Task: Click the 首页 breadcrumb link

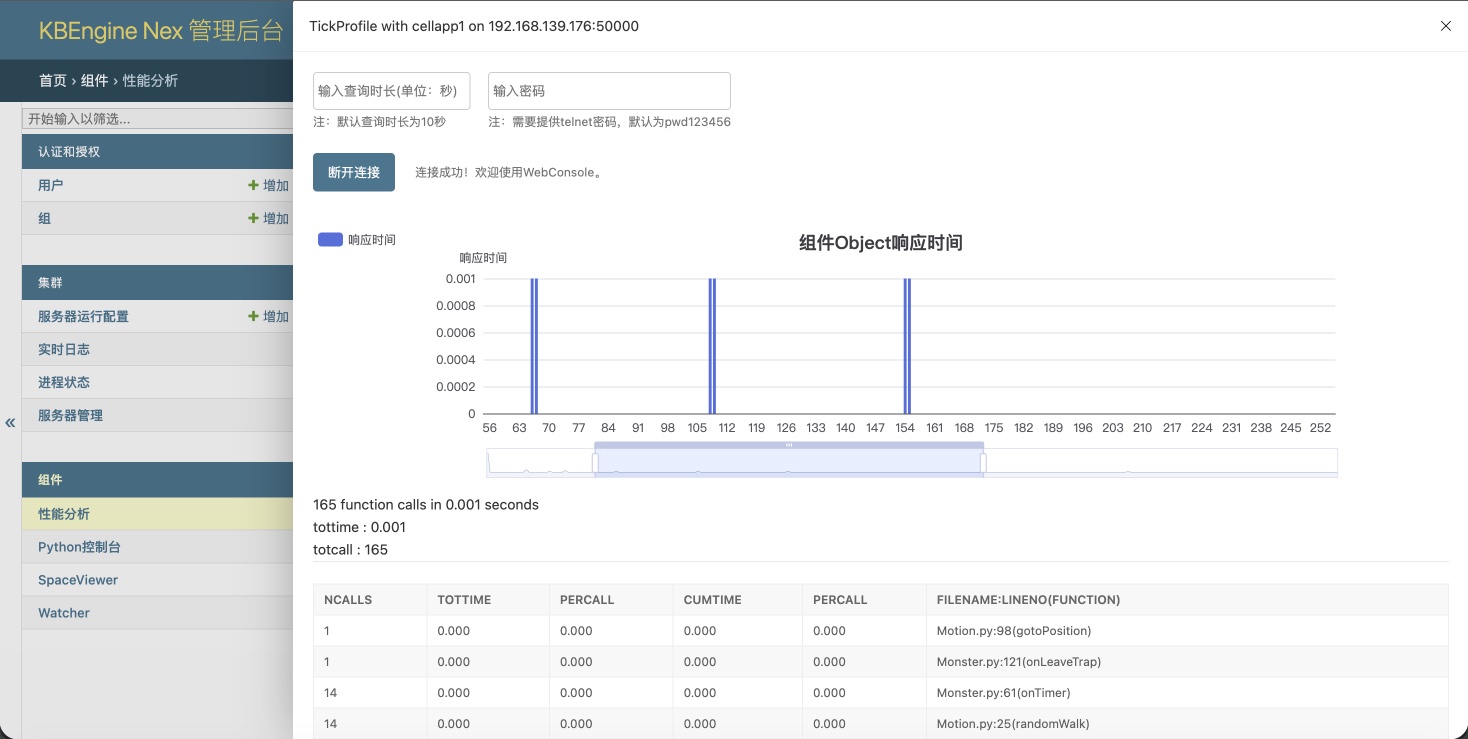Action: 53,80
